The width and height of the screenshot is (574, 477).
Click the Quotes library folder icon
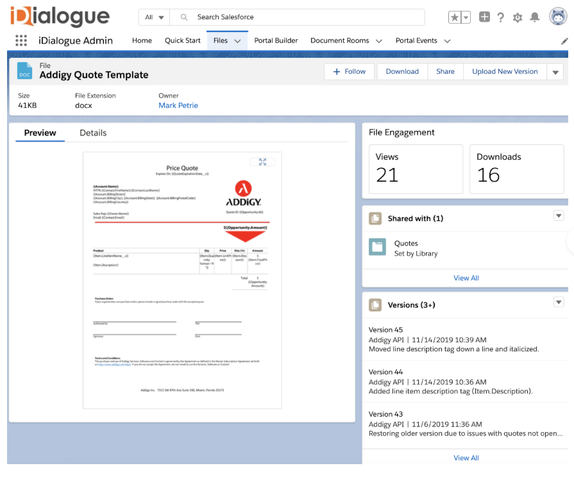[377, 247]
